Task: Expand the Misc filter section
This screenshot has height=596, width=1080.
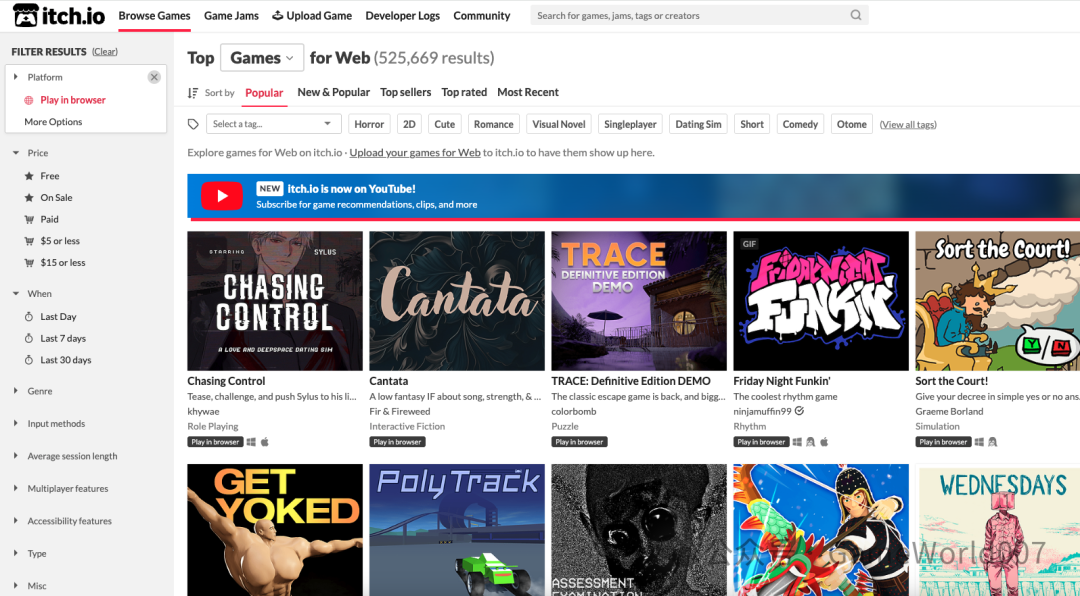Action: [16, 586]
